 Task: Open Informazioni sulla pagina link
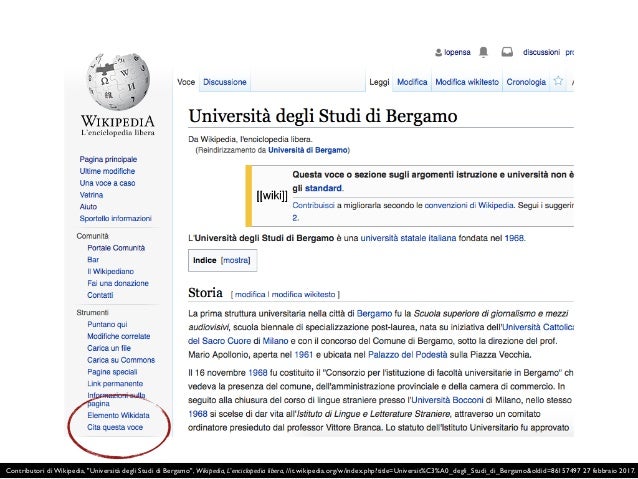tap(116, 399)
